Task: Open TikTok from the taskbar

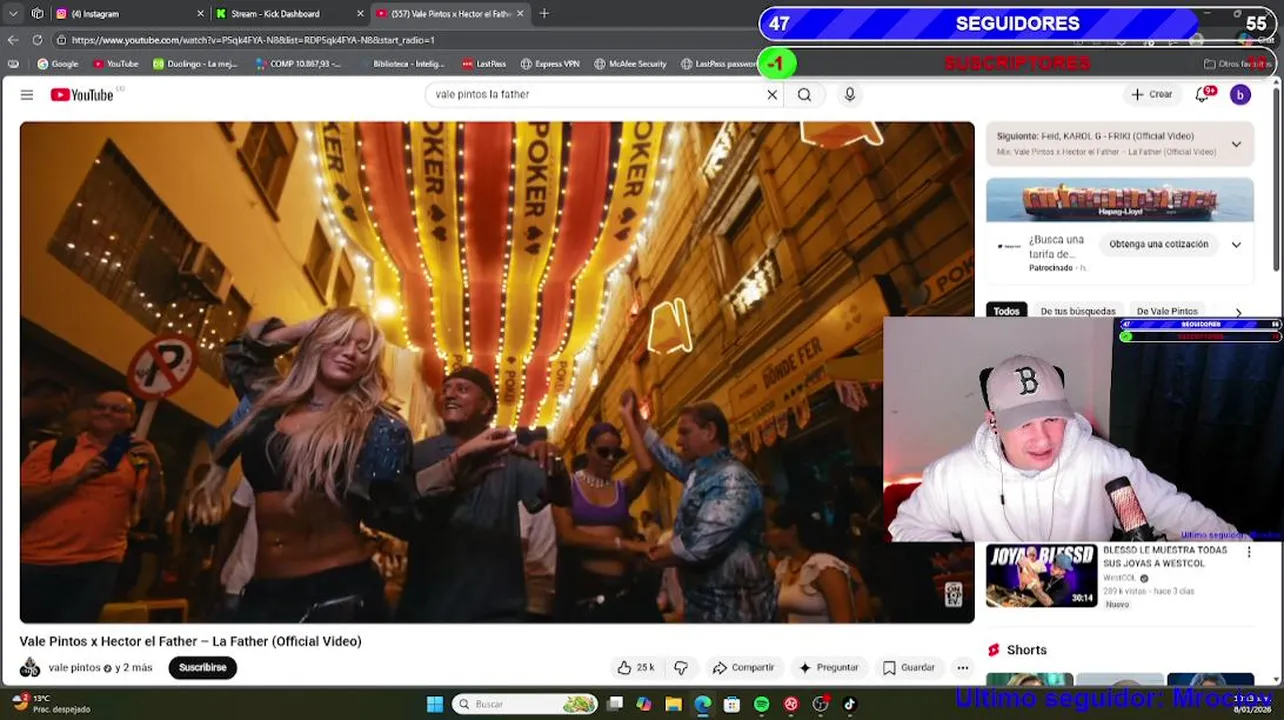Action: [850, 704]
